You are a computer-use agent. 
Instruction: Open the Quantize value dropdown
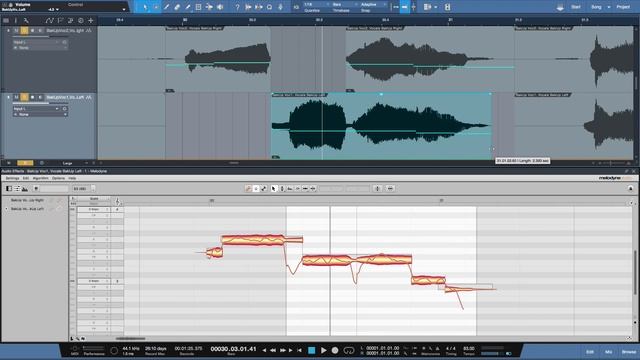pos(315,4)
